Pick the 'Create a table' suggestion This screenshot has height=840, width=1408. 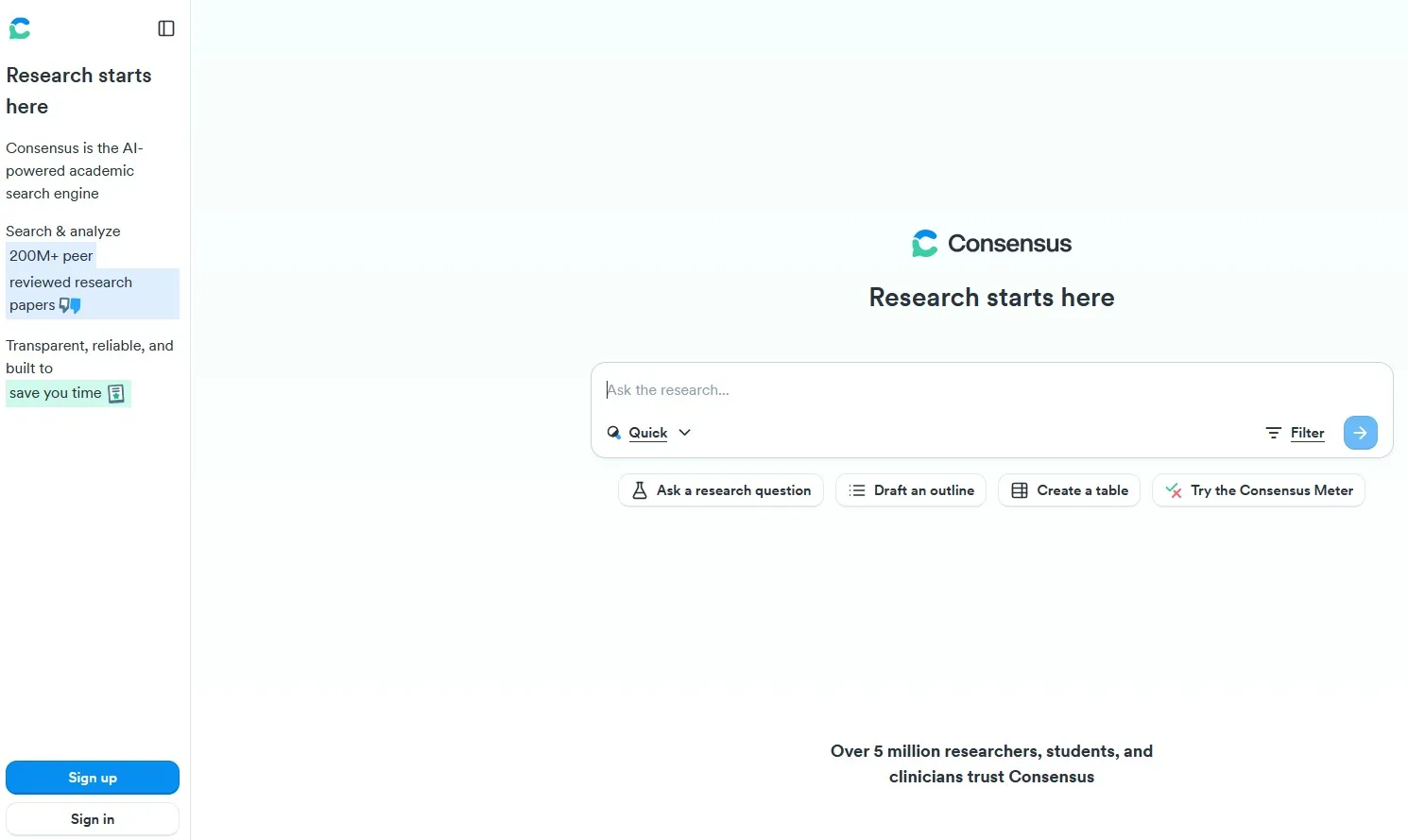[1070, 490]
